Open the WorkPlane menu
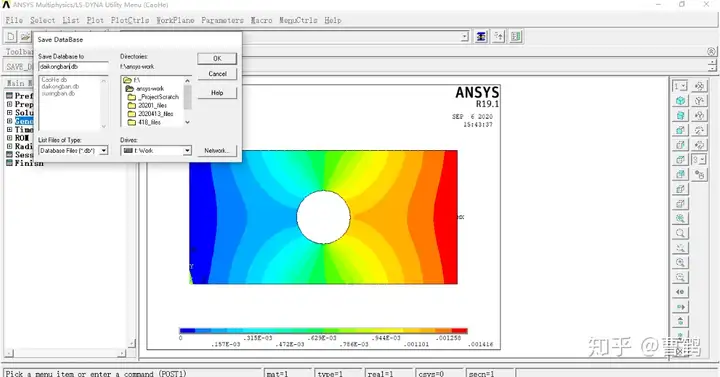 [175, 20]
